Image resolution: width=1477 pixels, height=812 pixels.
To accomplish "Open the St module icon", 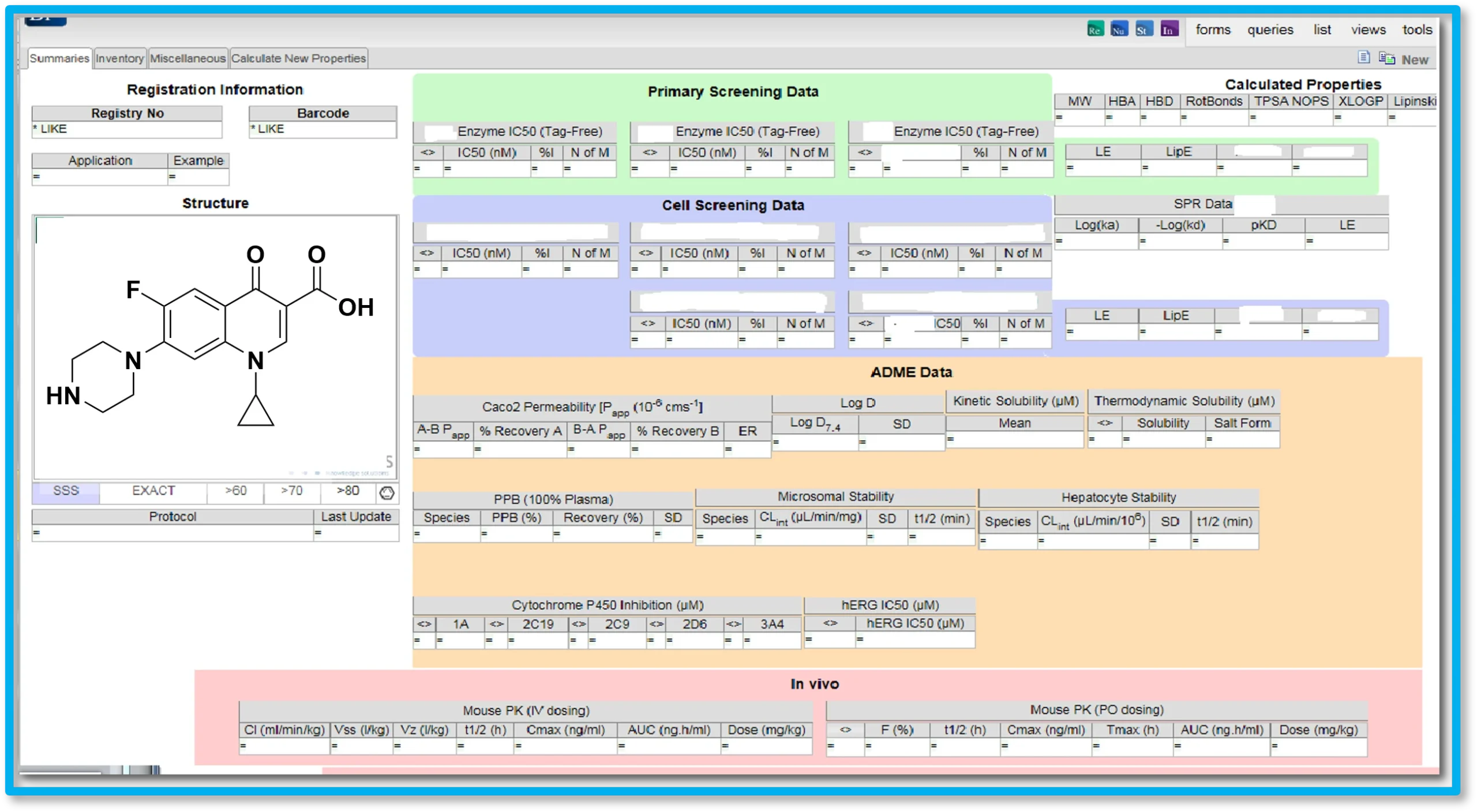I will tap(1143, 29).
